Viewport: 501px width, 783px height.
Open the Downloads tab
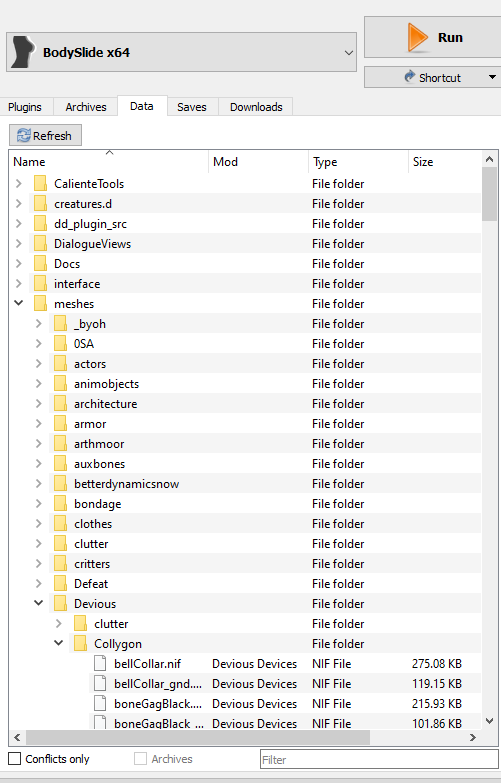pos(256,107)
